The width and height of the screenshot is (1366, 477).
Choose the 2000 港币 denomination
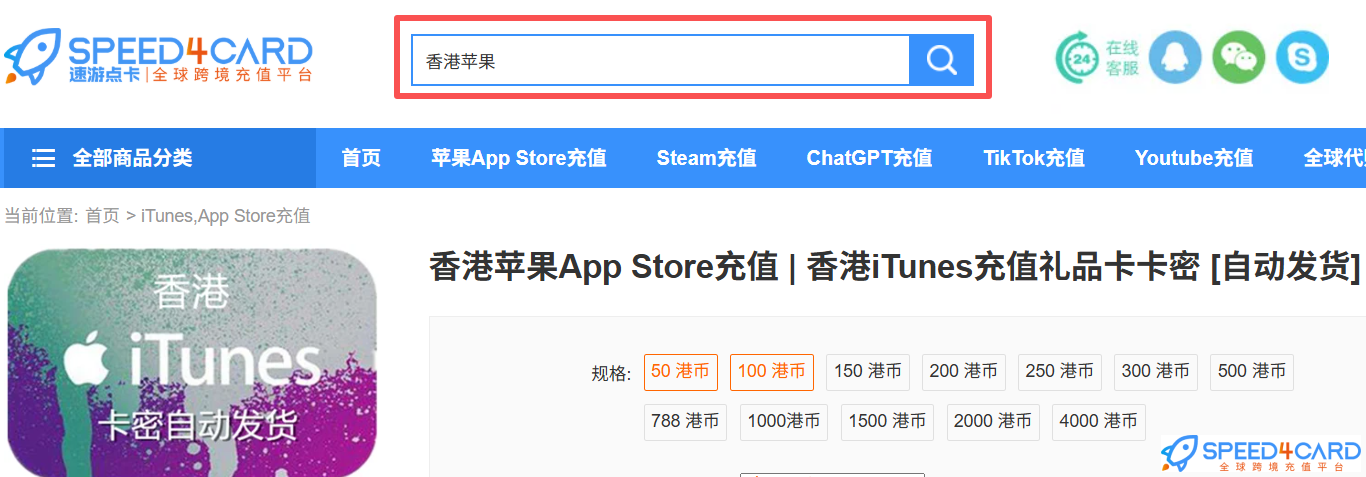click(x=993, y=422)
